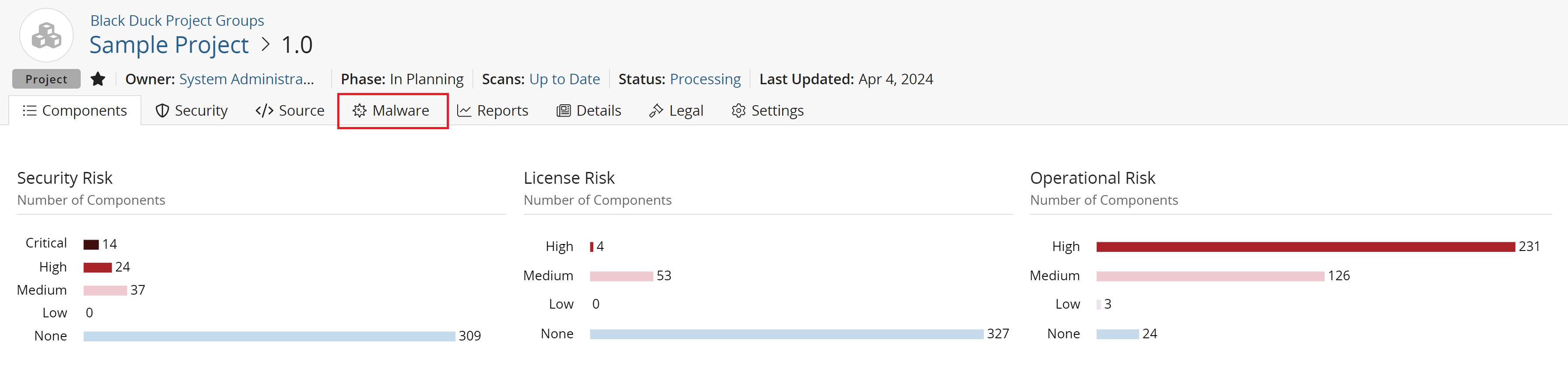Switch to the Reports tab
Viewport: 1568px width, 378px height.
point(493,110)
